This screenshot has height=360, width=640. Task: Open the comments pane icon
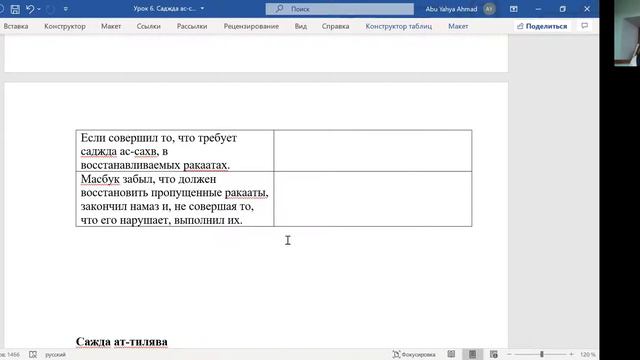click(x=584, y=26)
